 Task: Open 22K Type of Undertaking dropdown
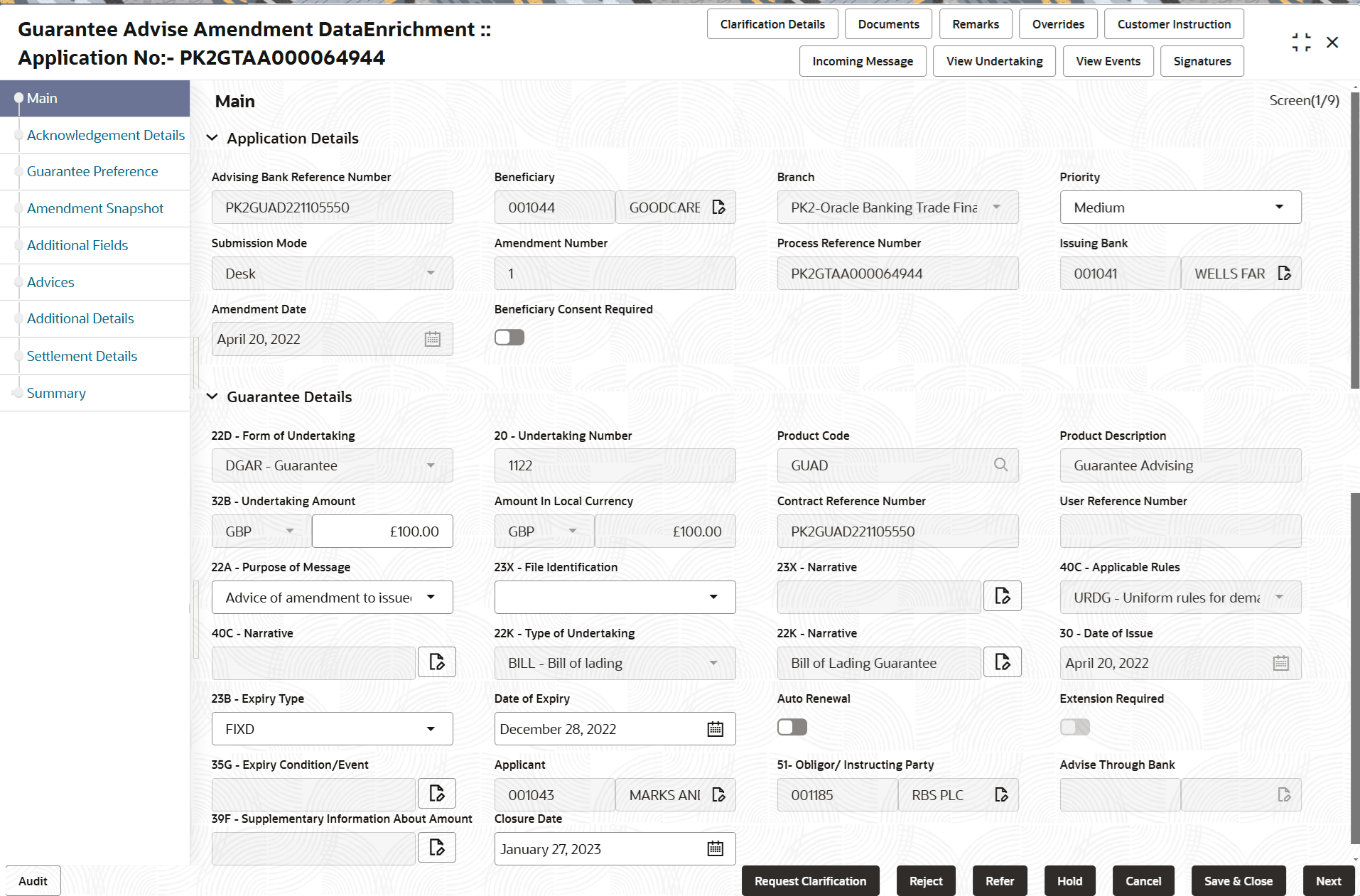615,663
